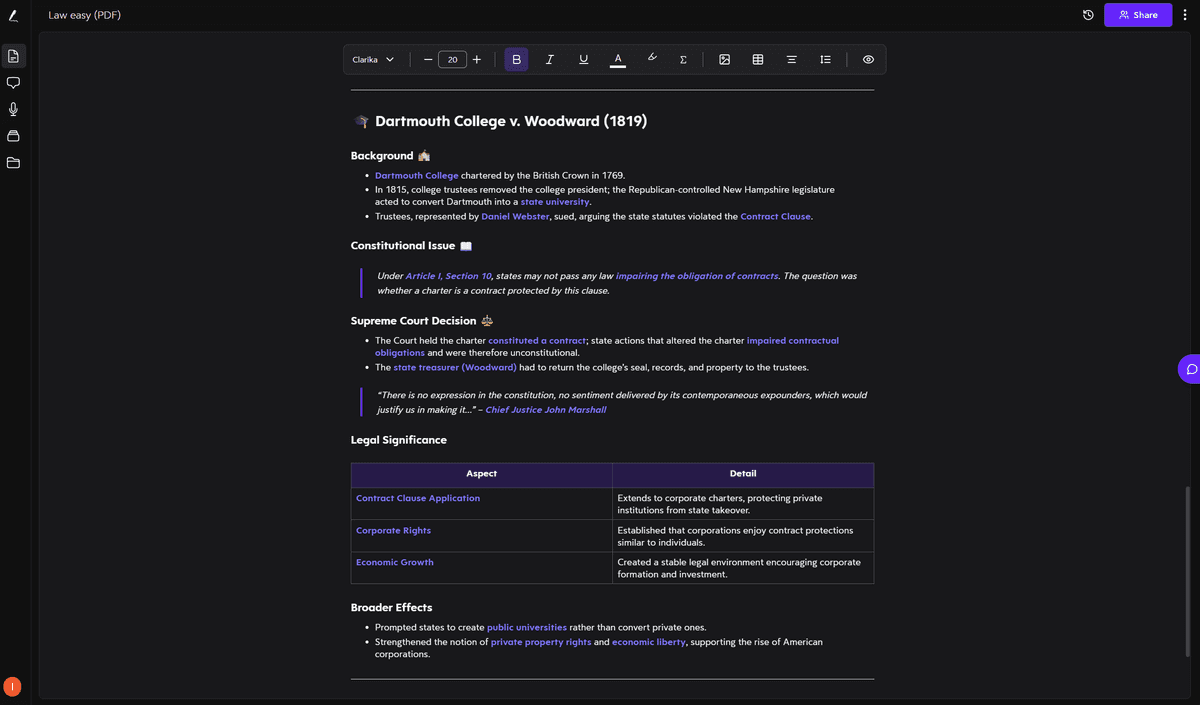The image size is (1200, 705).
Task: Increase font size with plus button
Action: click(x=477, y=59)
